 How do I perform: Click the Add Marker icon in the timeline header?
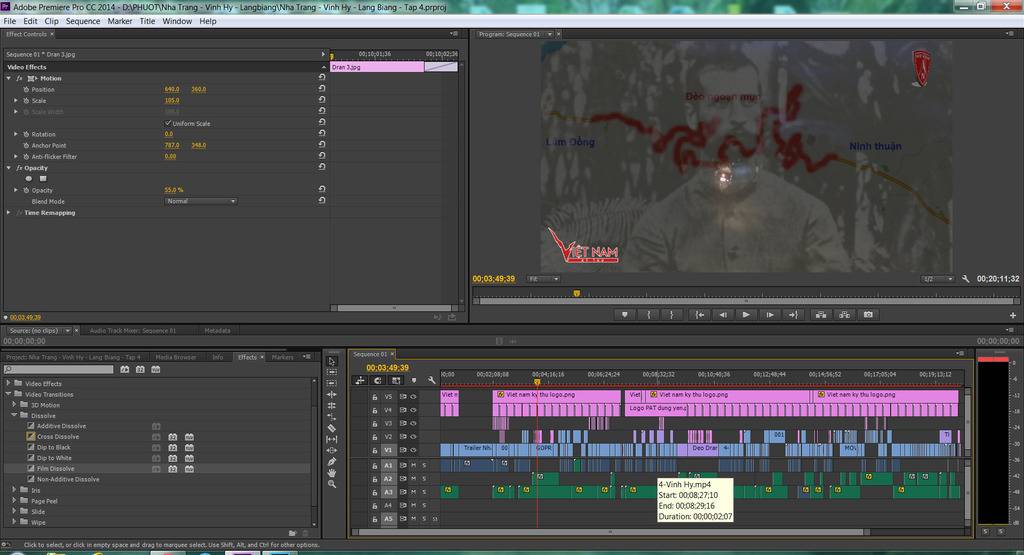[413, 380]
